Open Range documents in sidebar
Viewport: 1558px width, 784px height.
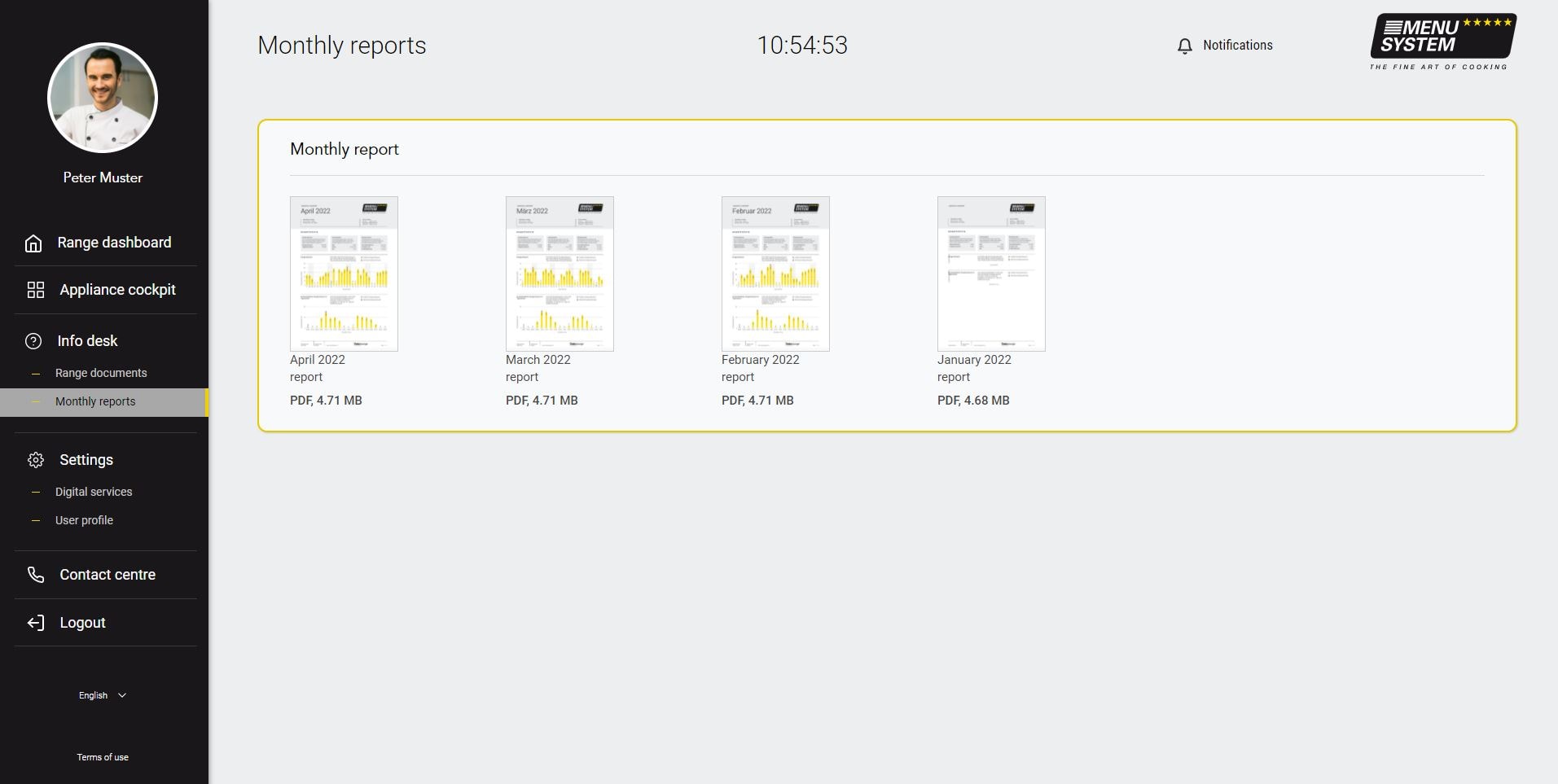pos(101,373)
